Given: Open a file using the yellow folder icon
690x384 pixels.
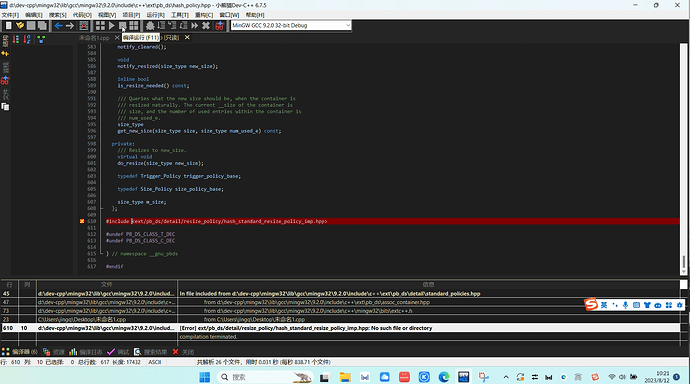Looking at the screenshot, I should click(20, 26).
